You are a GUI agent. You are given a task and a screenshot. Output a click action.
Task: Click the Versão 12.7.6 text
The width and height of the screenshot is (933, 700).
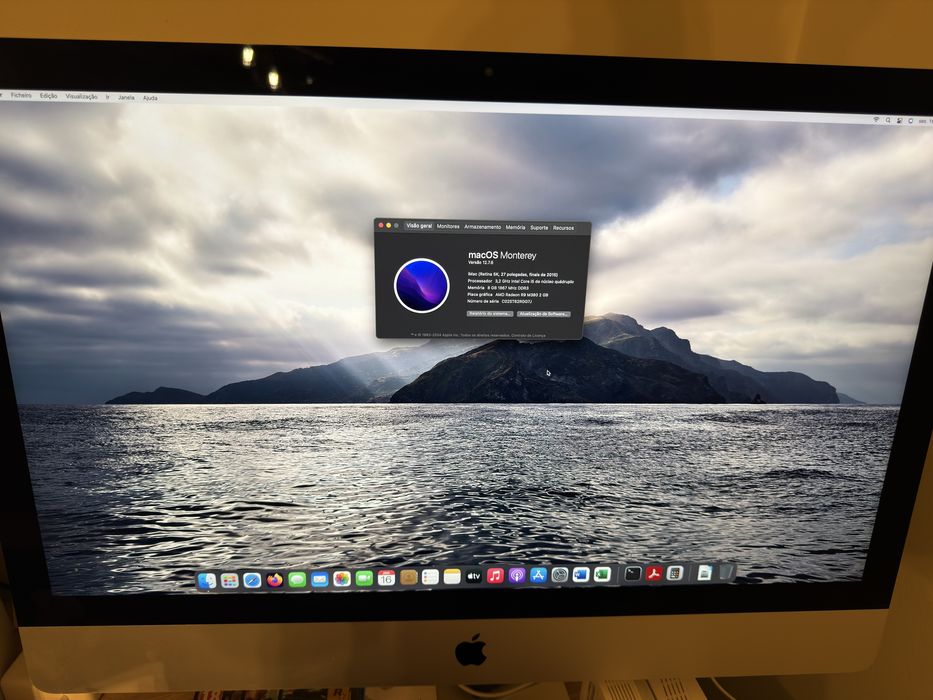pyautogui.click(x=480, y=262)
